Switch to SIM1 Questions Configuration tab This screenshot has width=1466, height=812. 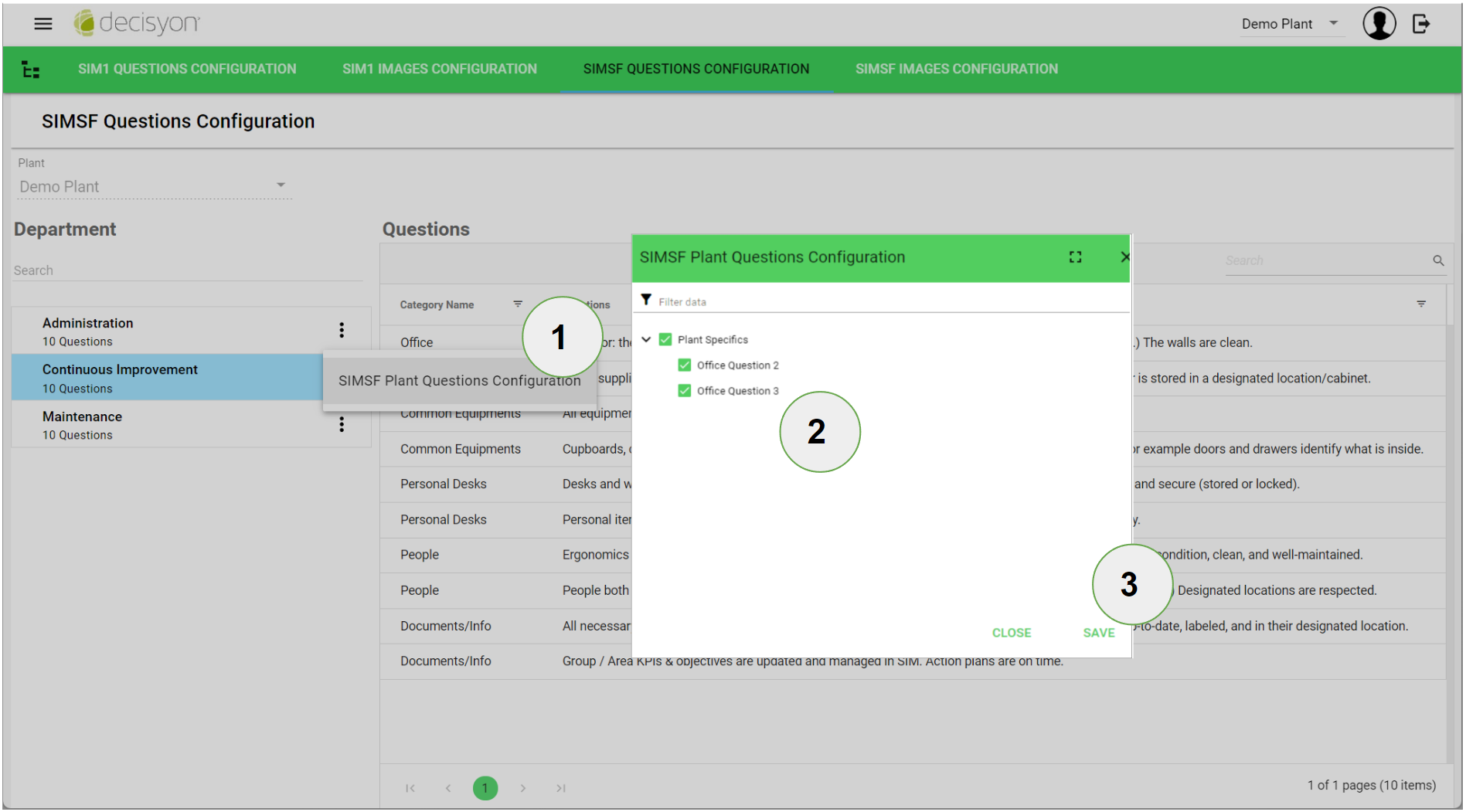pos(187,69)
